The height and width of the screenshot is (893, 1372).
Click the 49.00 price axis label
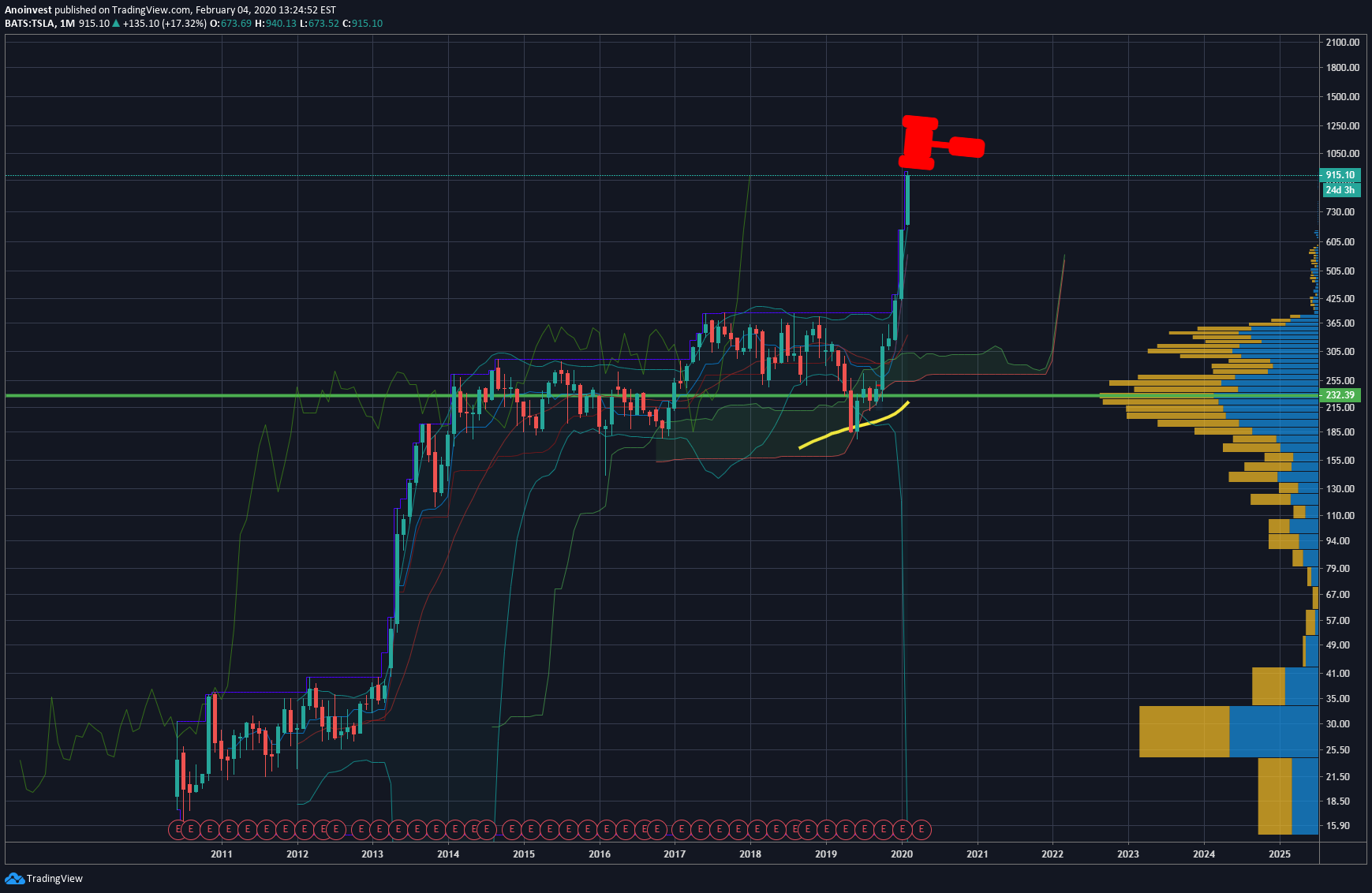click(1337, 645)
